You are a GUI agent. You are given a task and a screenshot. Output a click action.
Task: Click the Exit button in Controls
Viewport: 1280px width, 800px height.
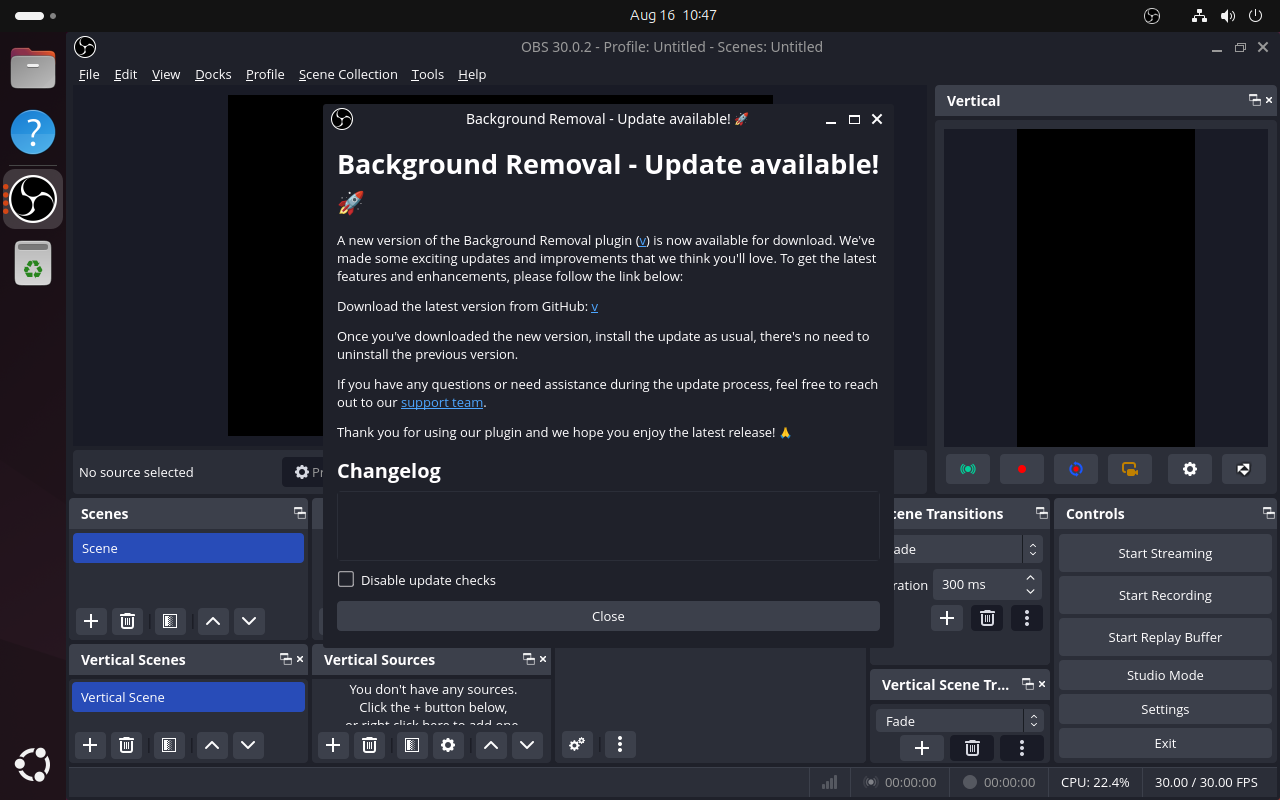point(1165,743)
